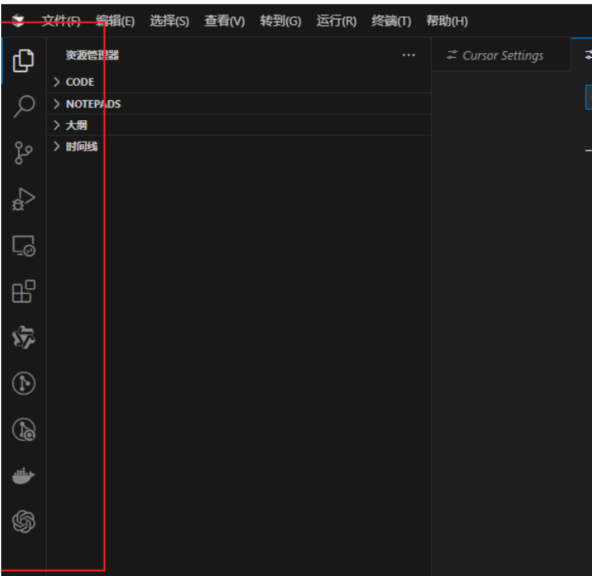Open the 转到(G) menu
The image size is (592, 576).
tap(281, 21)
